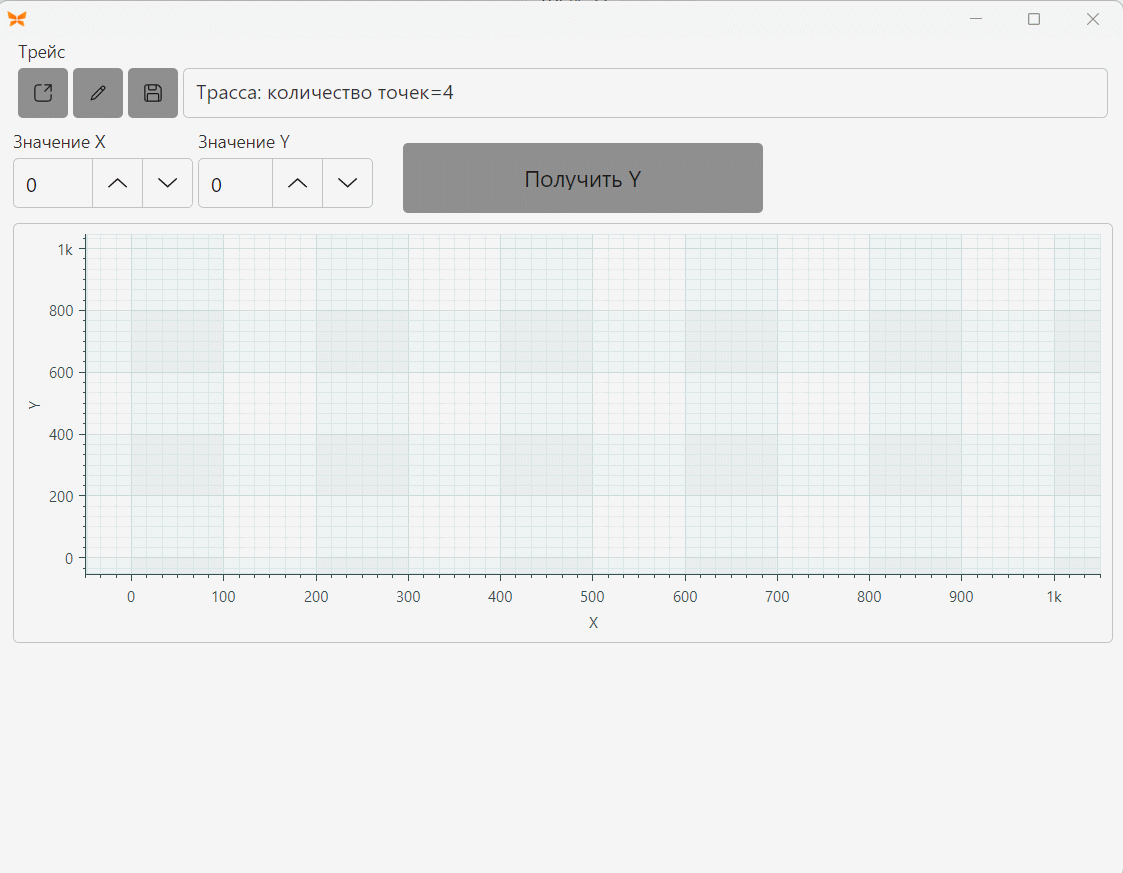This screenshot has height=873, width=1123.
Task: Click the Трасса point count text field
Action: click(x=645, y=93)
